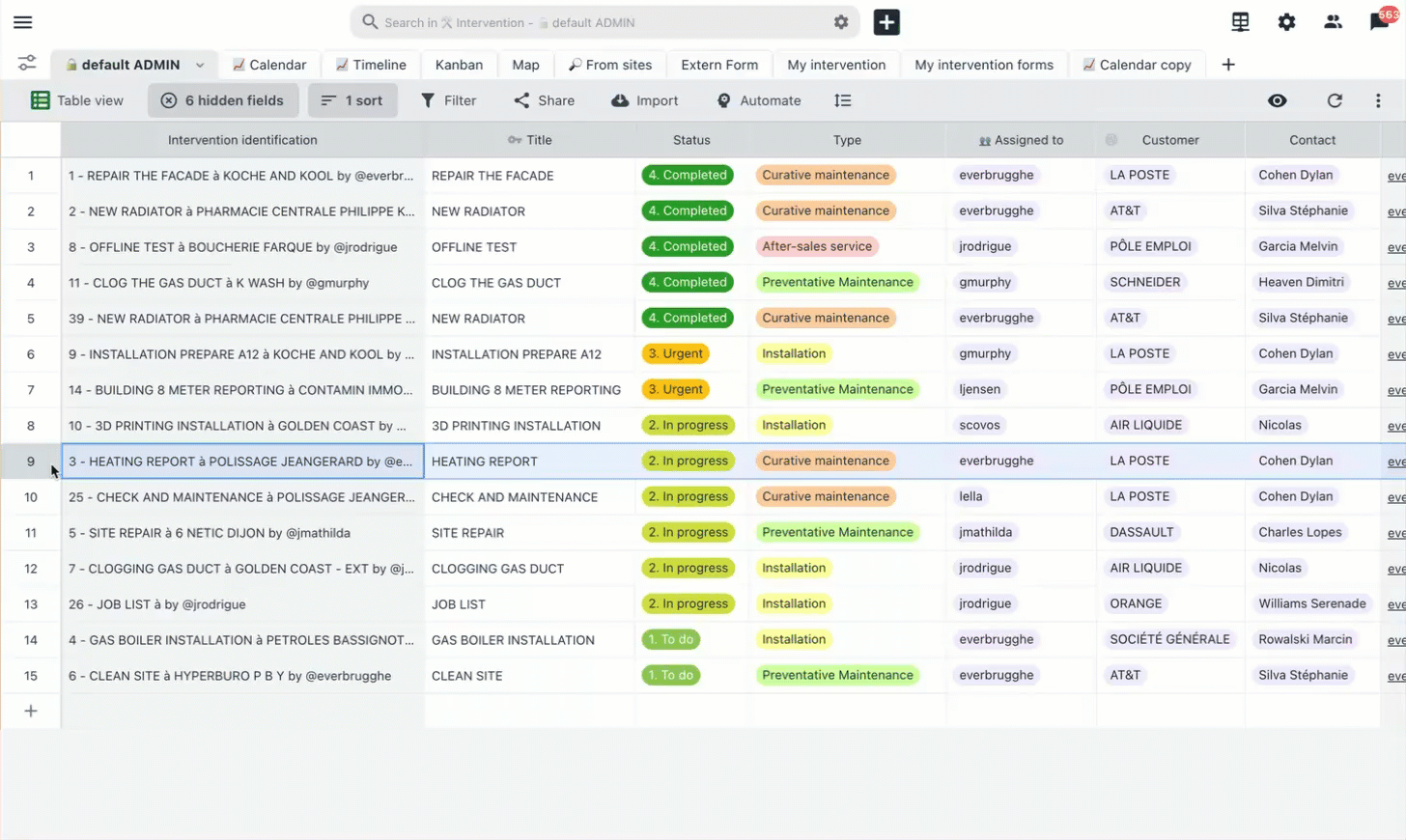Viewport: 1406px width, 840px height.
Task: Click the Import button
Action: pyautogui.click(x=645, y=100)
